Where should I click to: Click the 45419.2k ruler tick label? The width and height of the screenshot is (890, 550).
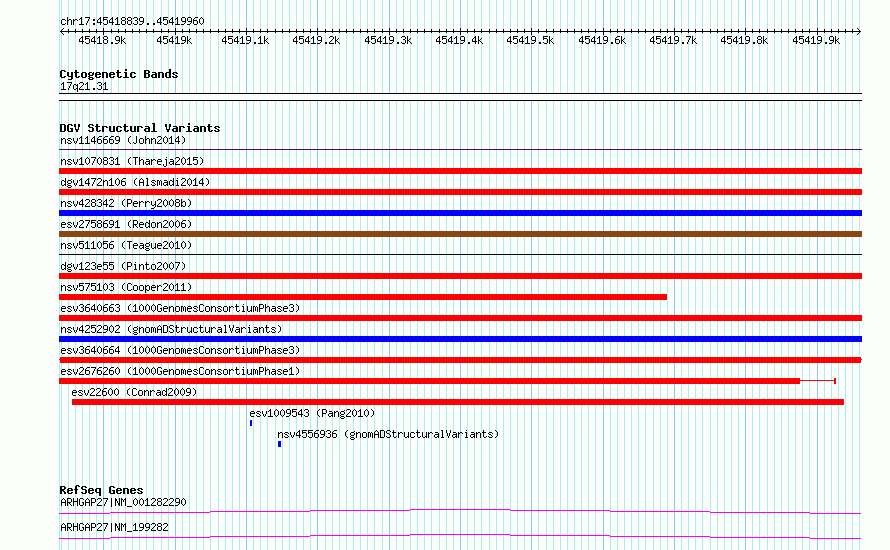coord(316,40)
